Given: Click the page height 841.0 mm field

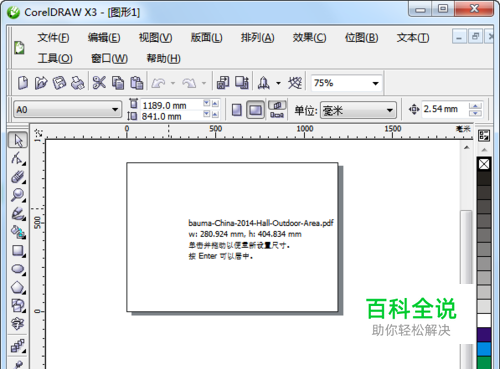Looking at the screenshot, I should [171, 116].
